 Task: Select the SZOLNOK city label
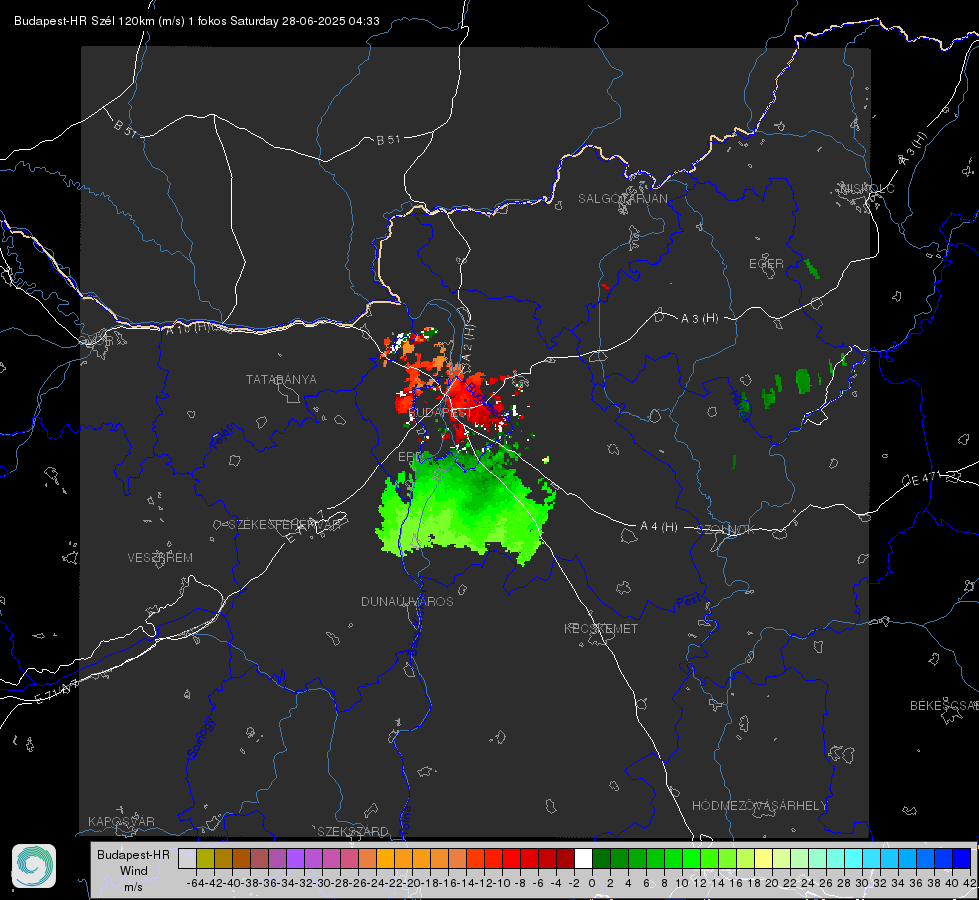click(726, 530)
